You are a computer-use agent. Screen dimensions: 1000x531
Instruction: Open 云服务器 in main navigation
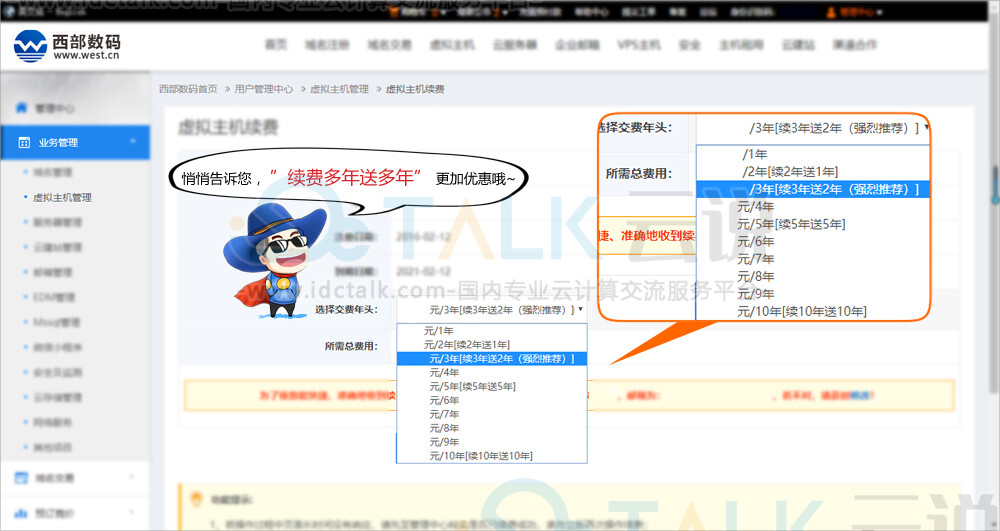515,45
